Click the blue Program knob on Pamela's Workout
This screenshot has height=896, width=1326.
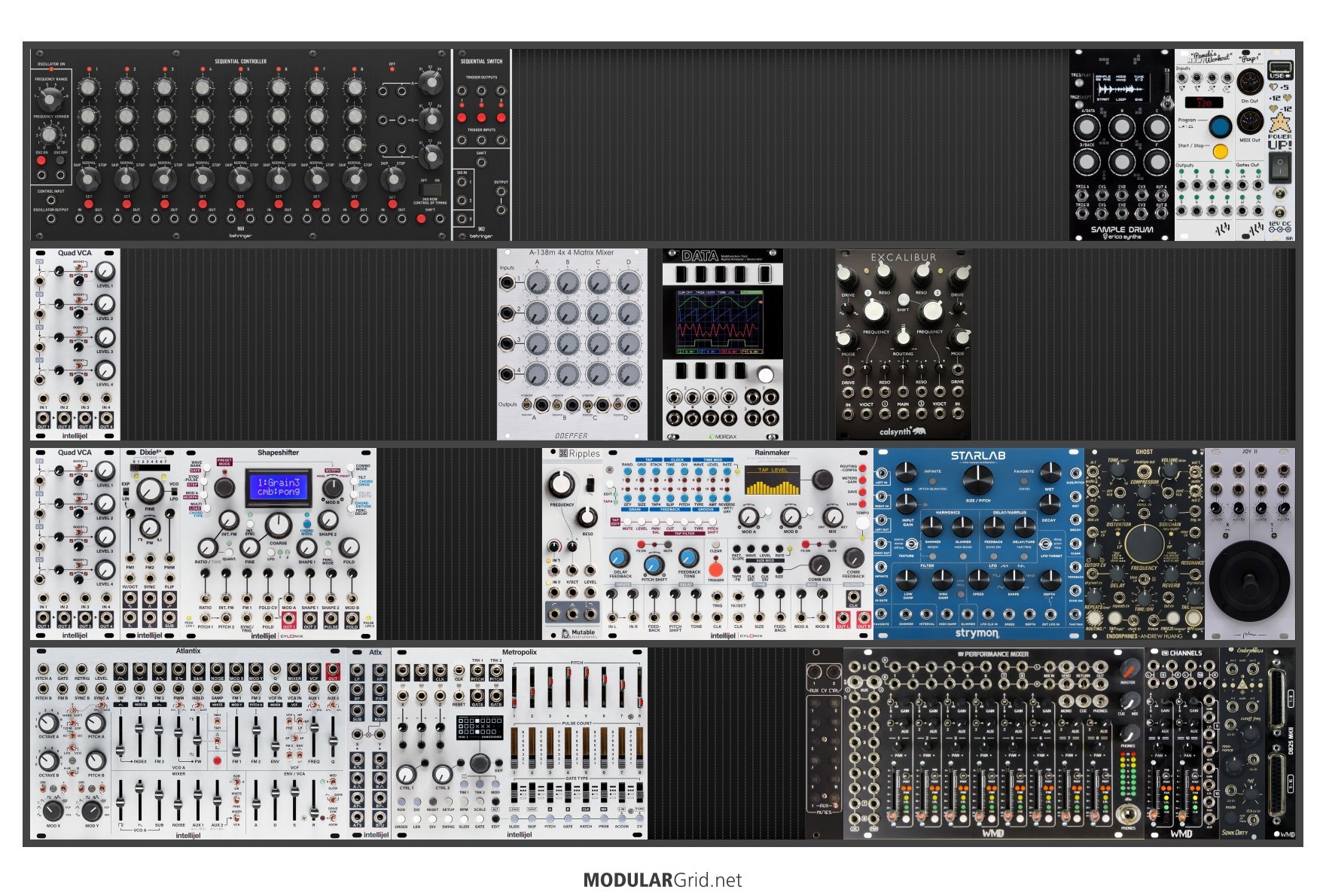pyautogui.click(x=1221, y=125)
